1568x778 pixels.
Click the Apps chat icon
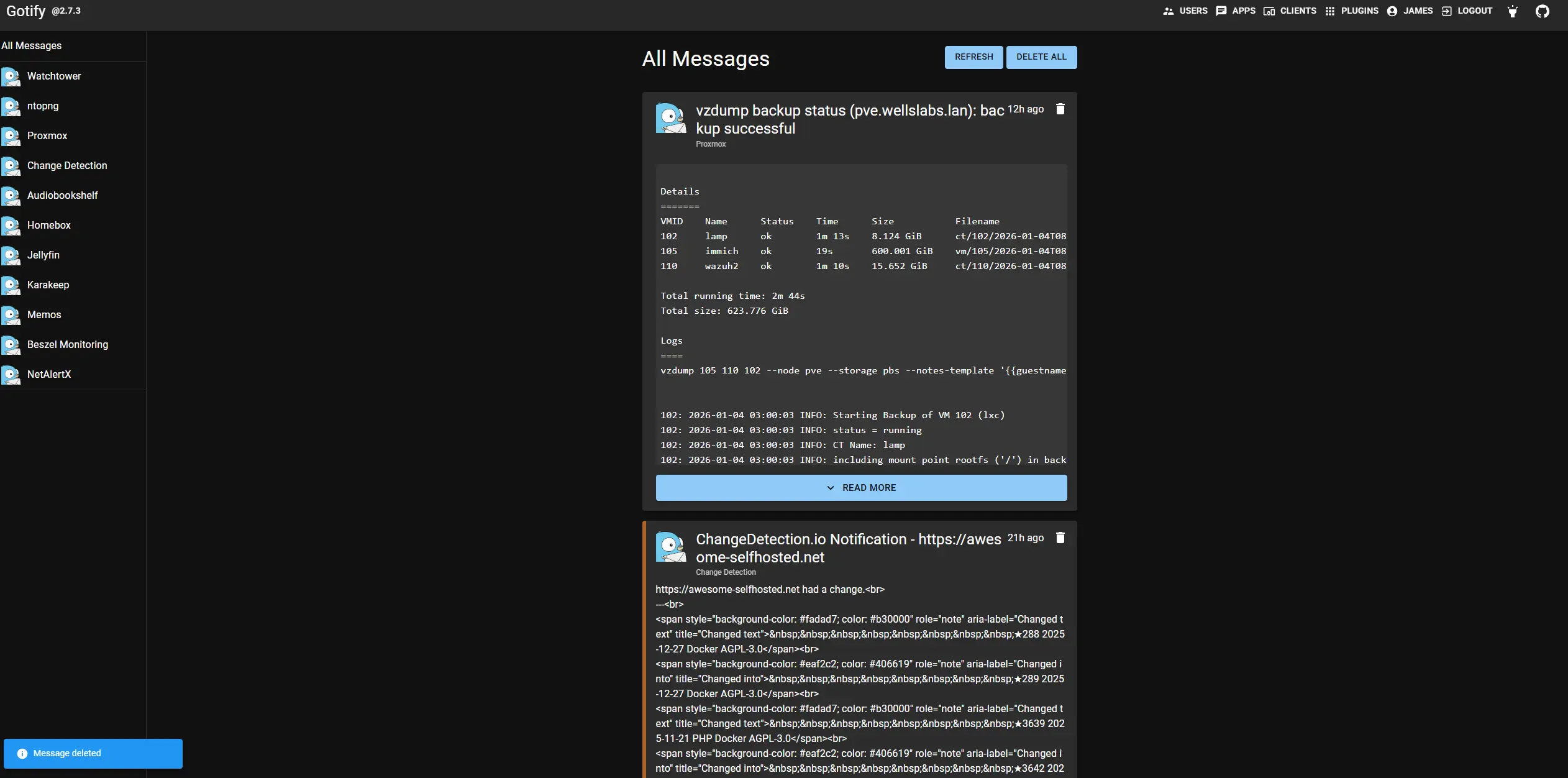coord(1221,11)
